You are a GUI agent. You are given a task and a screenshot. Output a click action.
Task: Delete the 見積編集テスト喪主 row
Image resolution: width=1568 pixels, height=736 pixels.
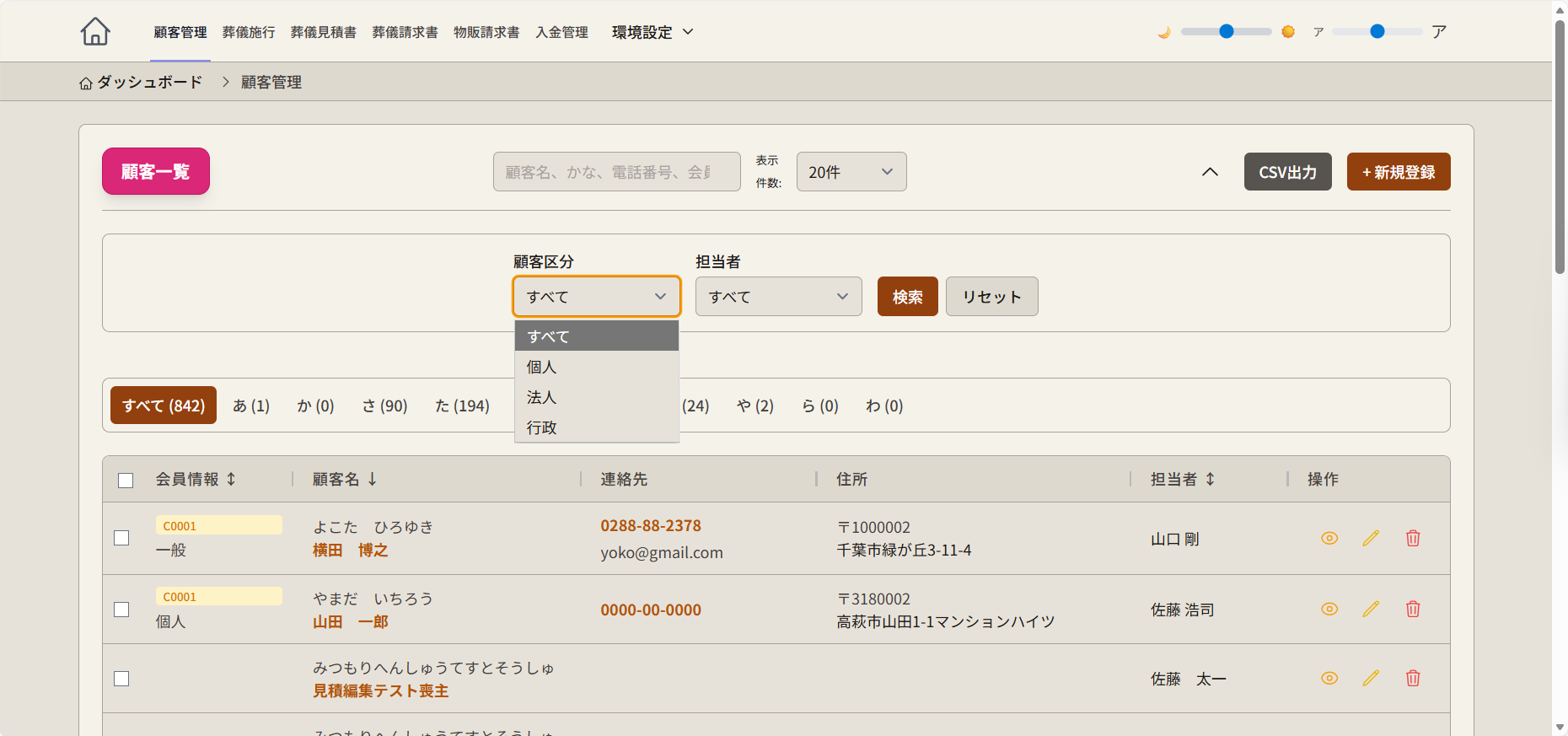pos(1413,679)
